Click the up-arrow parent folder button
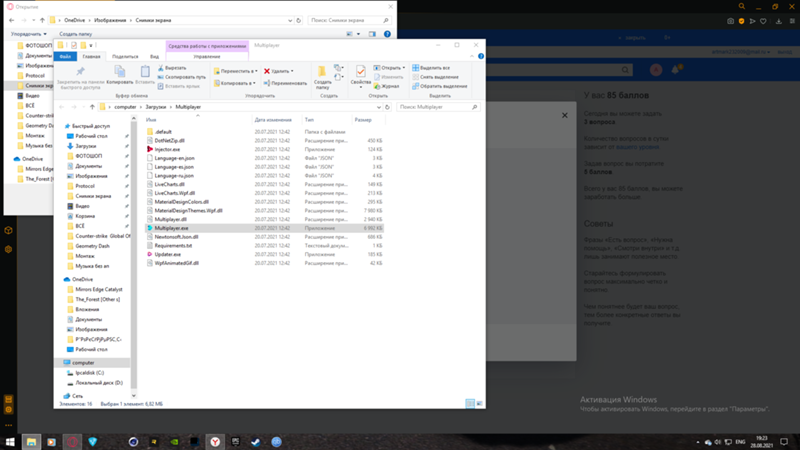 92,107
